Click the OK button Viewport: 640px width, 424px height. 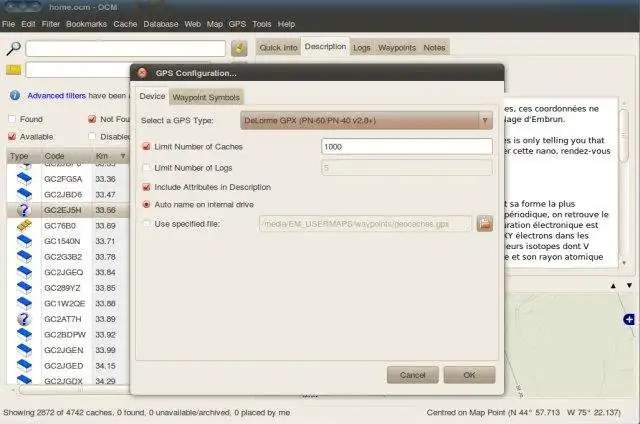coord(469,375)
